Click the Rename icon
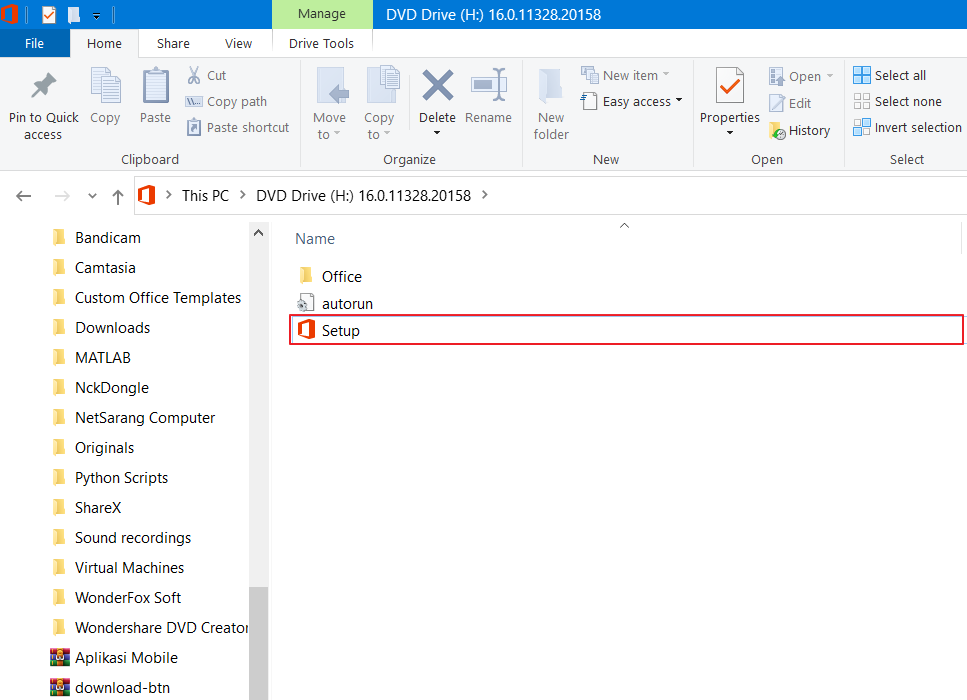This screenshot has height=700, width=967. pos(488,85)
